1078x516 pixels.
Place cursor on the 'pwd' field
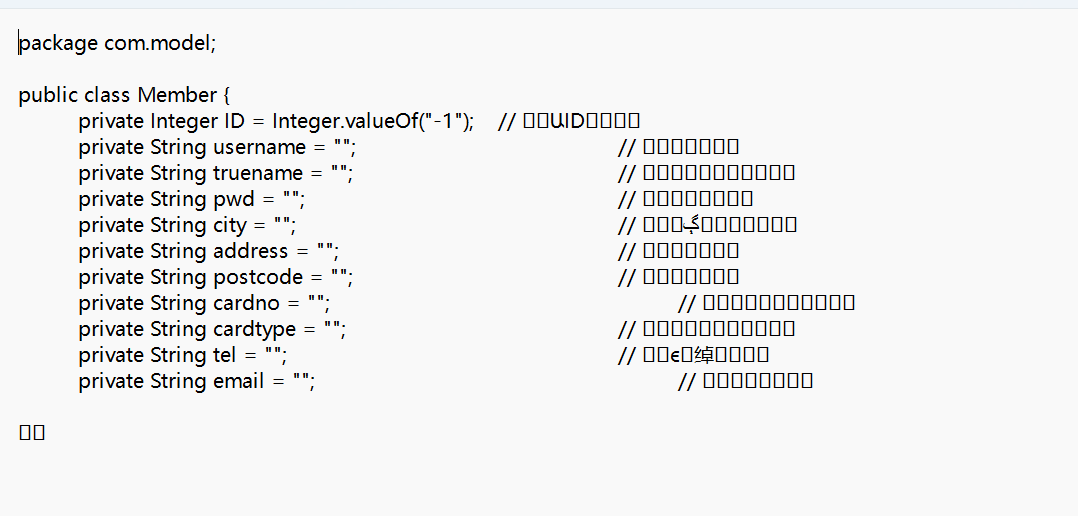[x=234, y=199]
